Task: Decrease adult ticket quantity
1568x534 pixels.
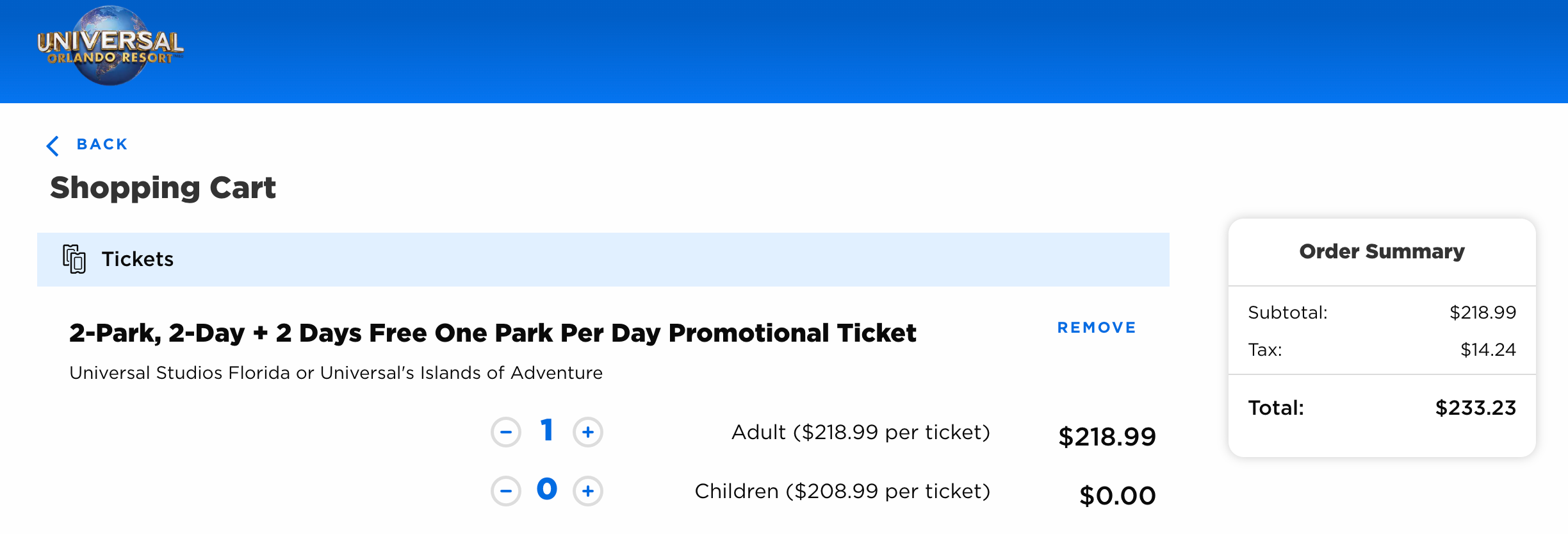Action: 506,432
